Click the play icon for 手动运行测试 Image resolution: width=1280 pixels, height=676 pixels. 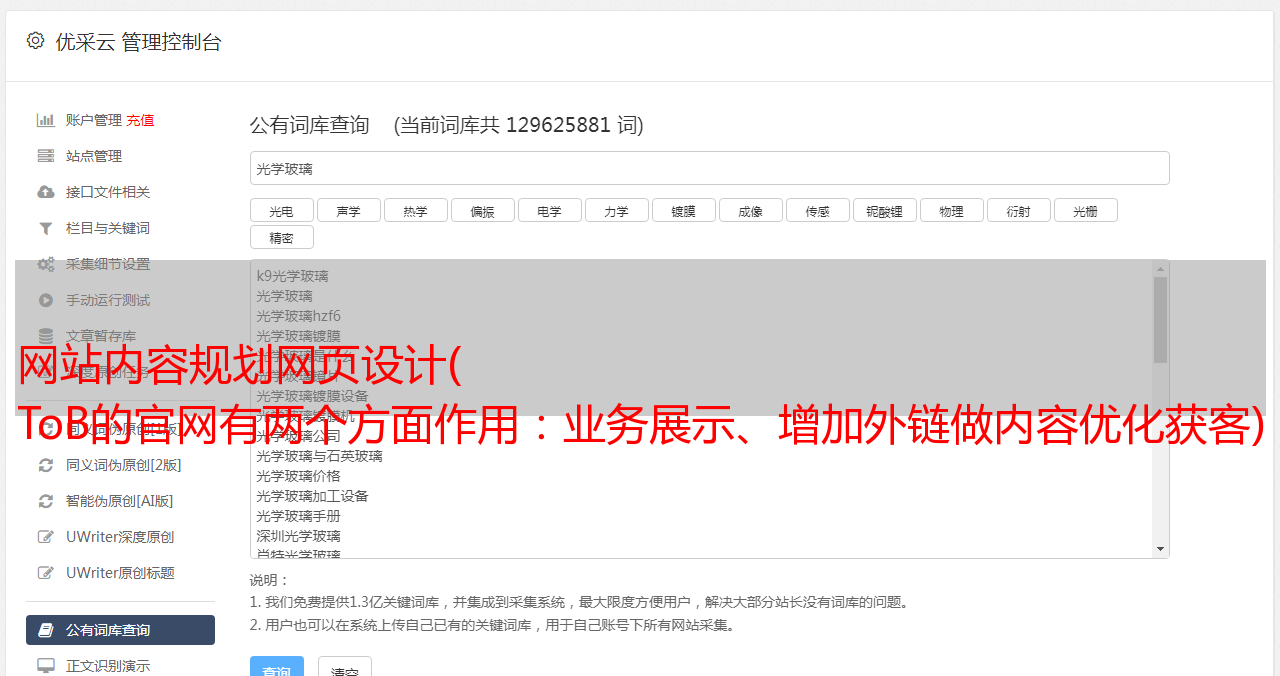[46, 300]
